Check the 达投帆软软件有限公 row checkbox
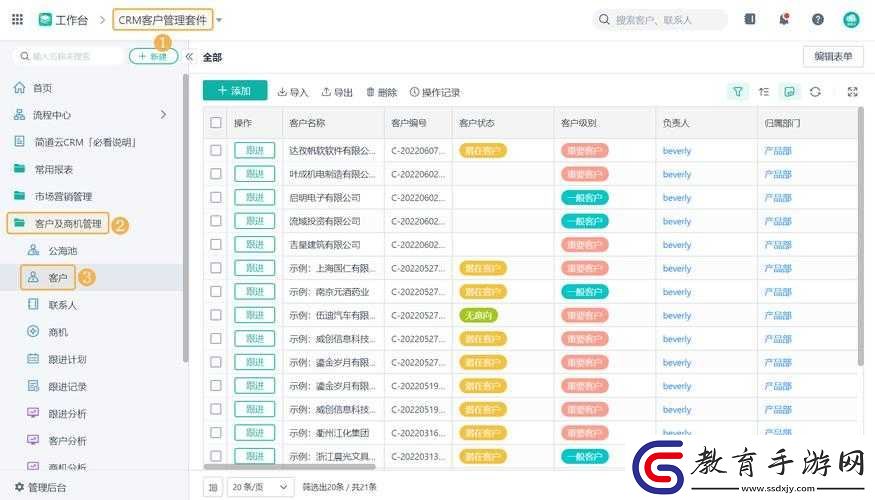This screenshot has height=500, width=875. [216, 151]
